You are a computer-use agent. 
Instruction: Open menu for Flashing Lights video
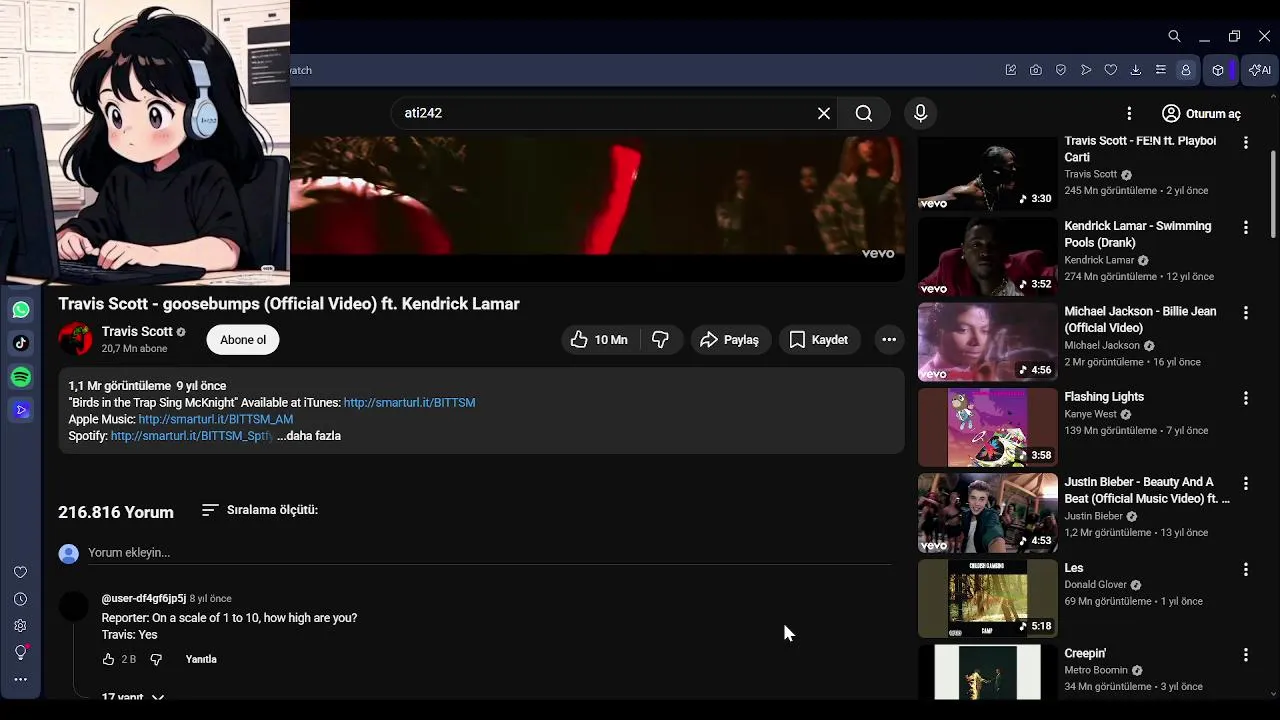coord(1246,398)
